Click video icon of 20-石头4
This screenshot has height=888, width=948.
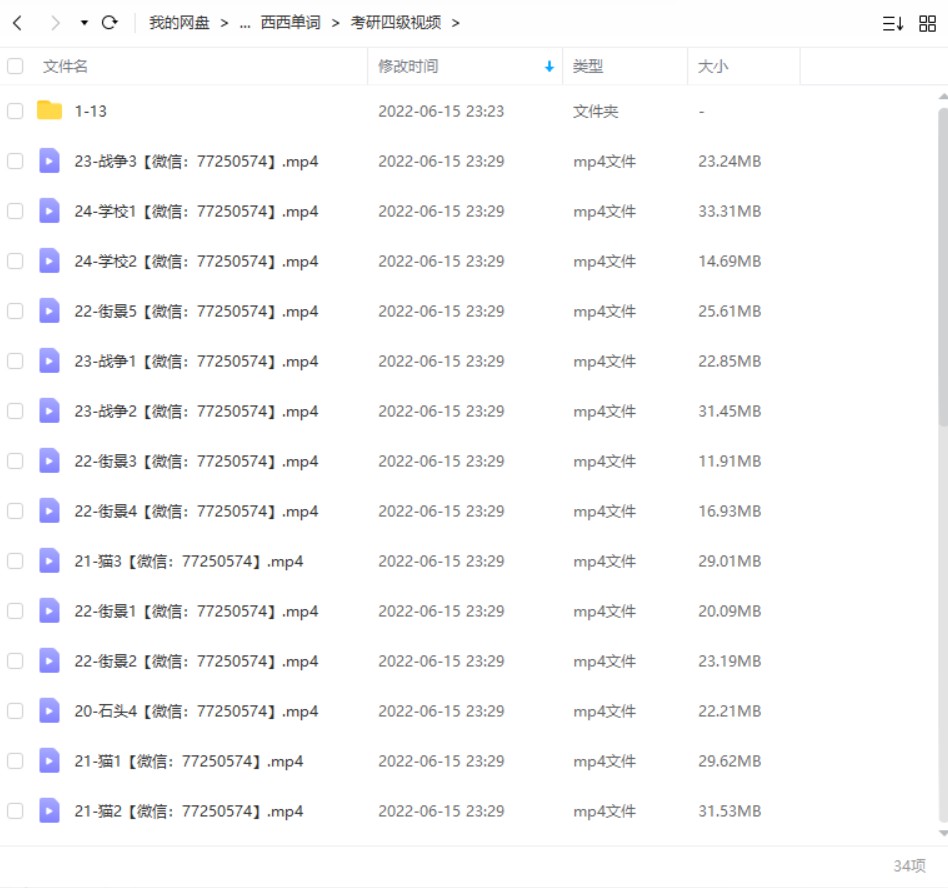tap(50, 711)
